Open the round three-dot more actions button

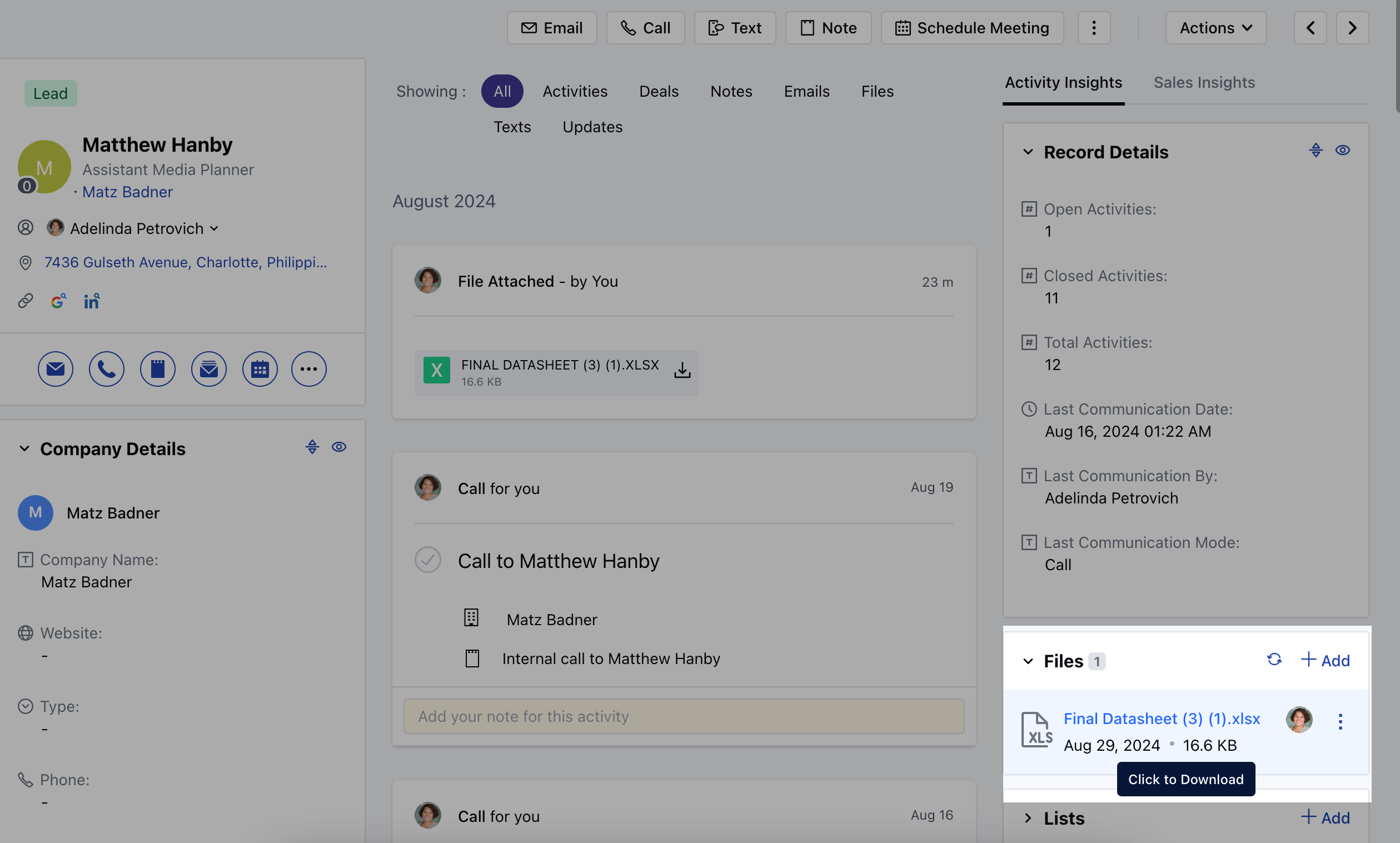click(x=308, y=369)
